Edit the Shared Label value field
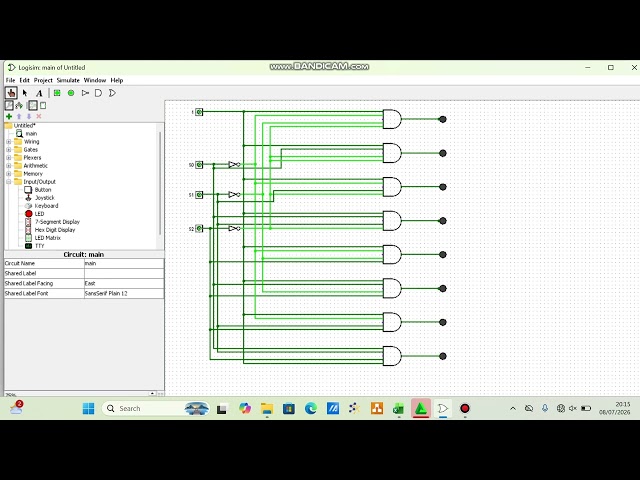640x480 pixels. 124,273
